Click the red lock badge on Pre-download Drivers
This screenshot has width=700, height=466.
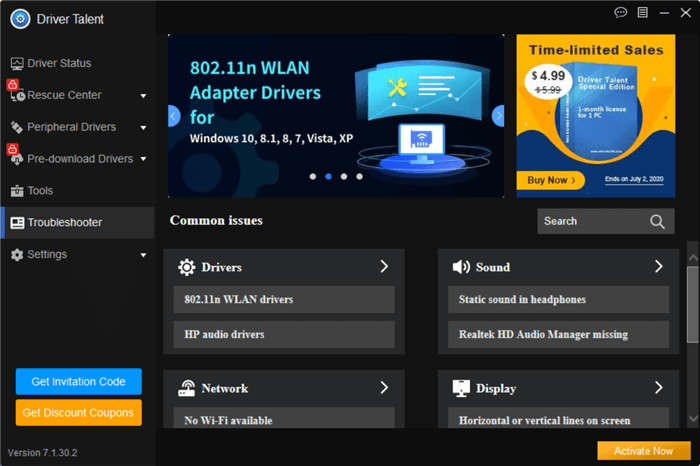[12, 149]
